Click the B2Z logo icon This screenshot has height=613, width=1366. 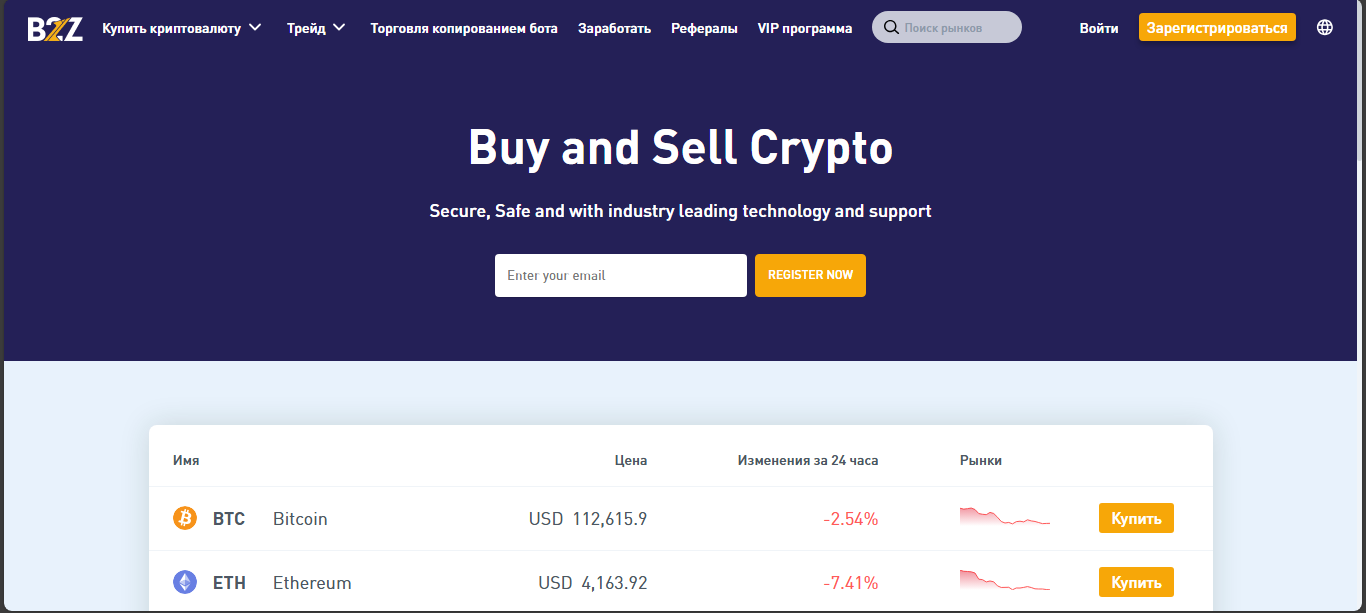click(55, 28)
